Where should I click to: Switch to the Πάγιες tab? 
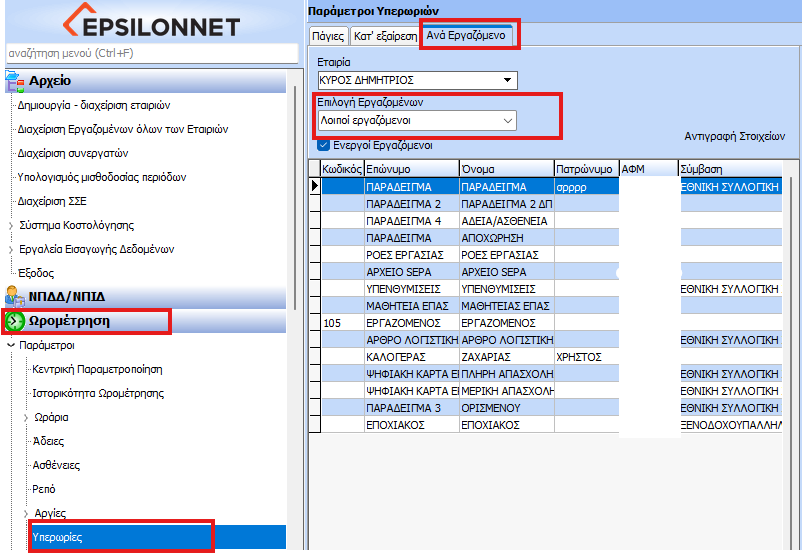coord(328,36)
